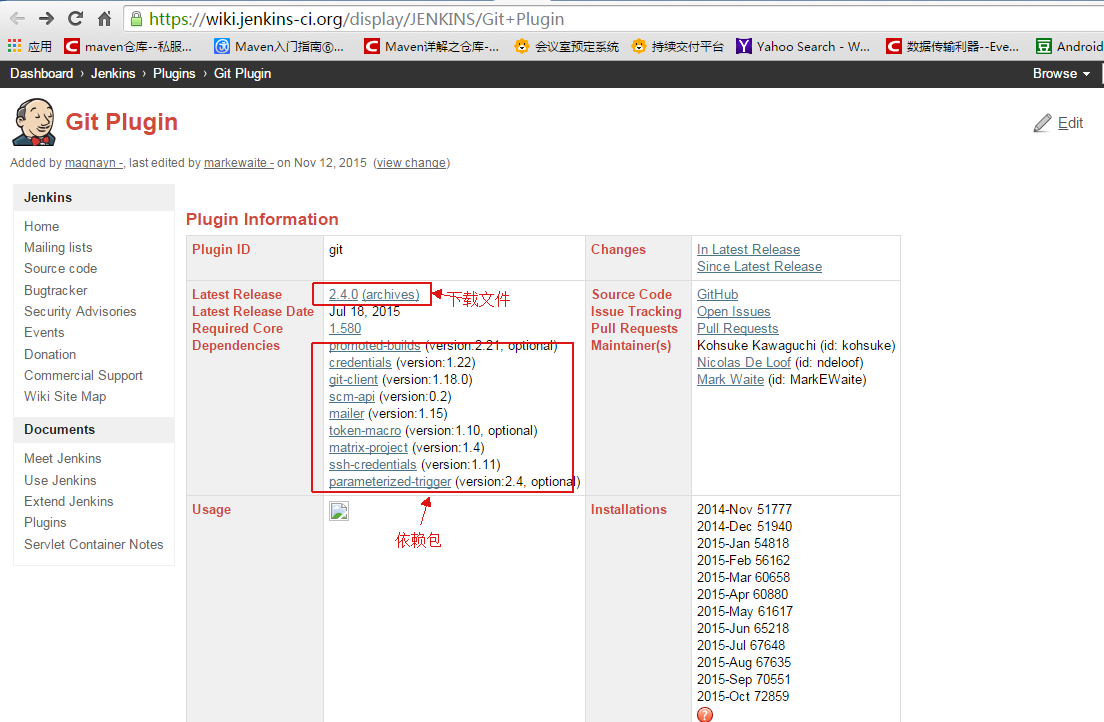Click the browser forward arrow
Image resolution: width=1104 pixels, height=722 pixels.
pos(46,19)
